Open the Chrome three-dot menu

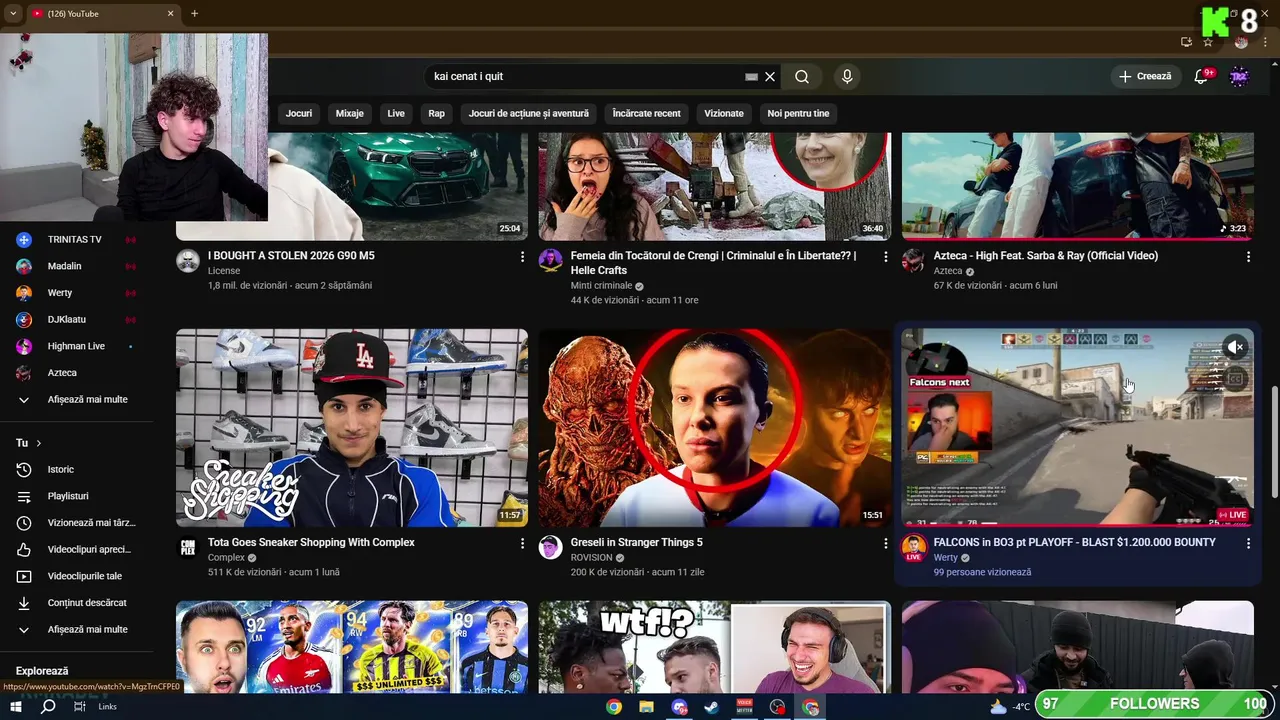[x=1264, y=42]
